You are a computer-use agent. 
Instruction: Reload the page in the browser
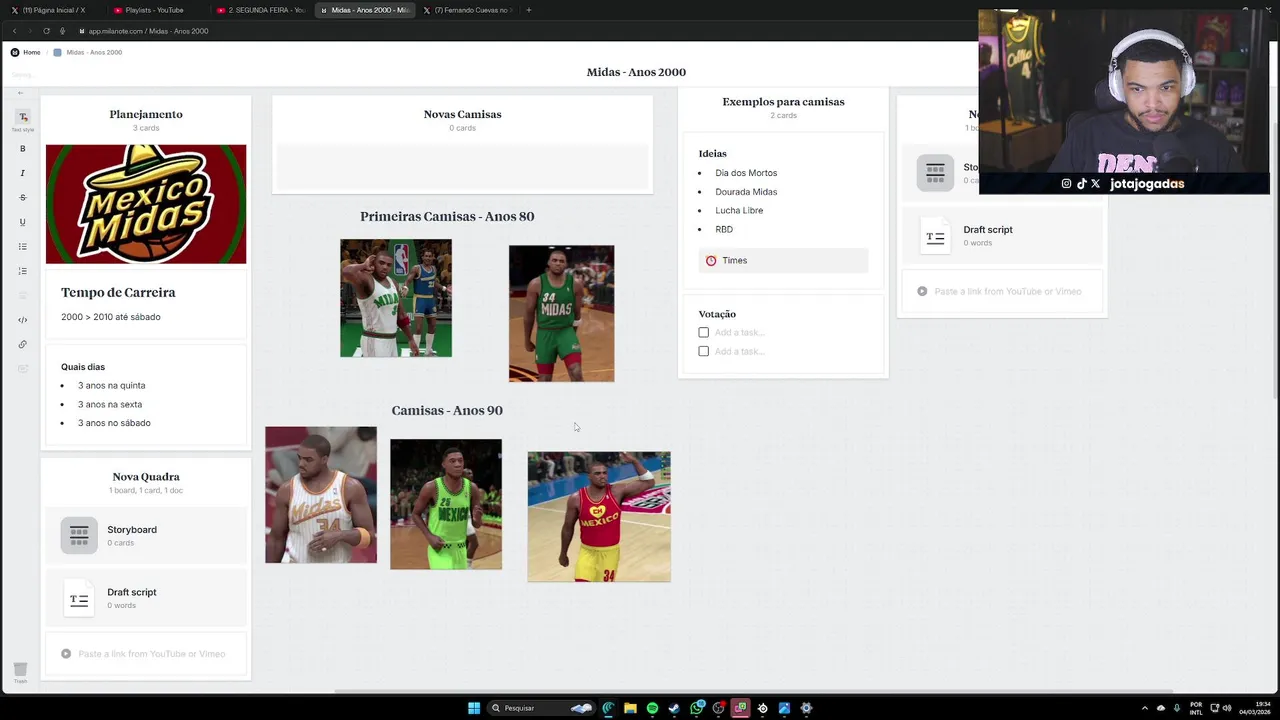pyautogui.click(x=46, y=31)
